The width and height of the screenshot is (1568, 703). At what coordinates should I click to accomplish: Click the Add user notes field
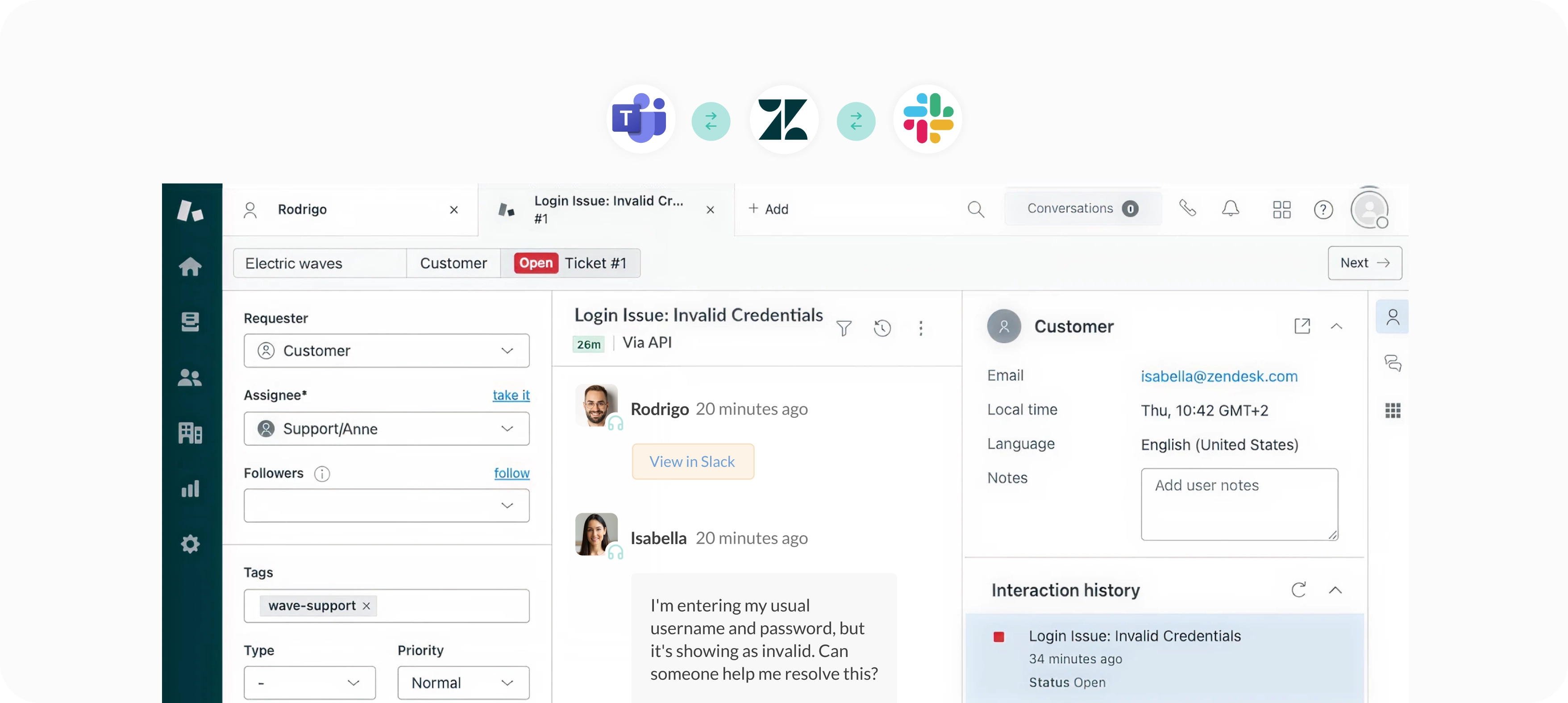tap(1239, 504)
